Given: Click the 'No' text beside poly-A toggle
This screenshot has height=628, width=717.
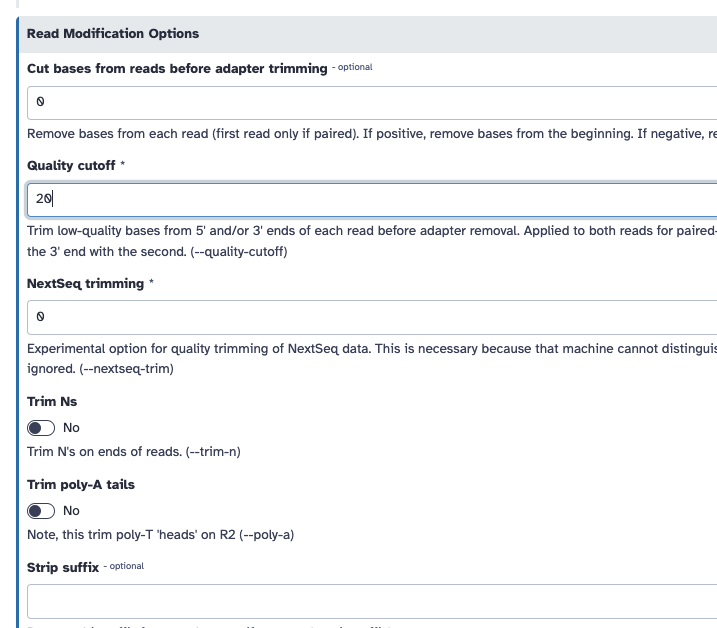Looking at the screenshot, I should click(71, 511).
